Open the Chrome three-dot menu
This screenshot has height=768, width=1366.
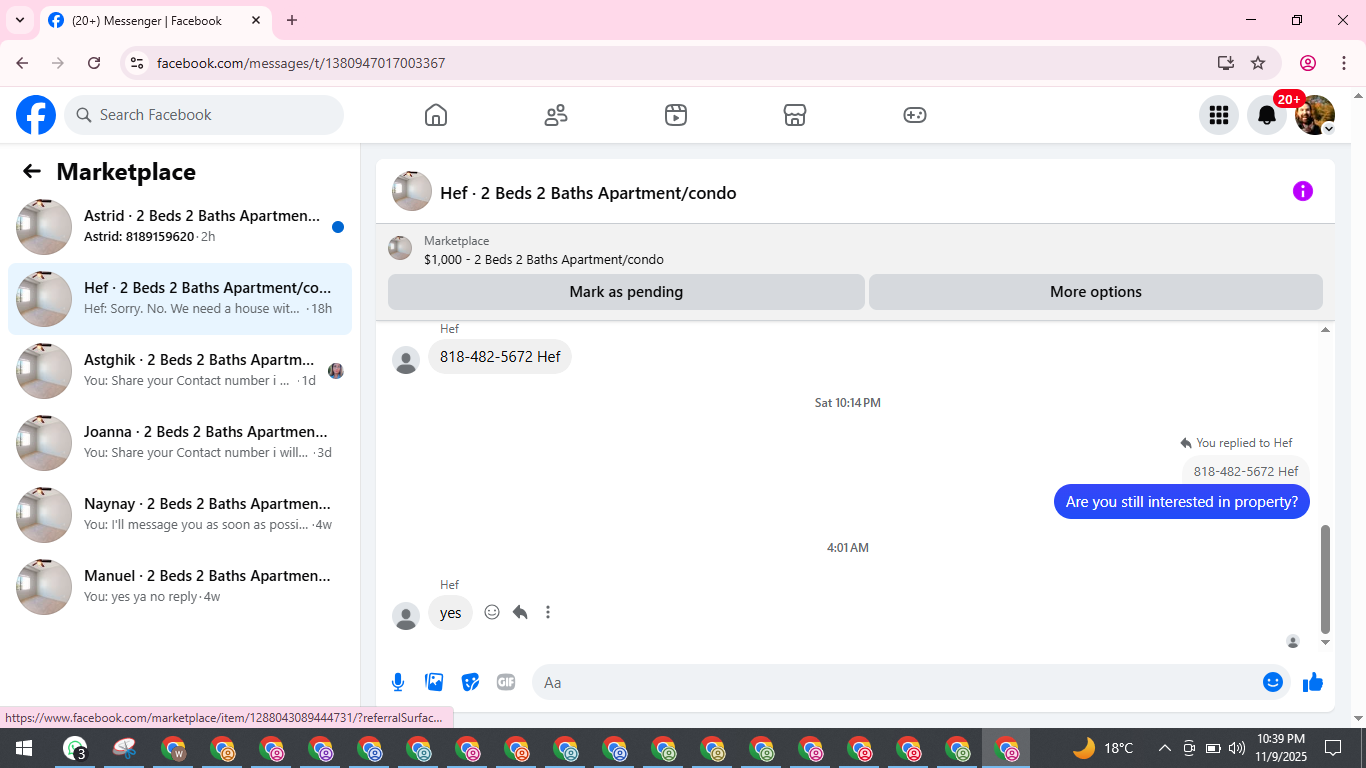tap(1344, 63)
